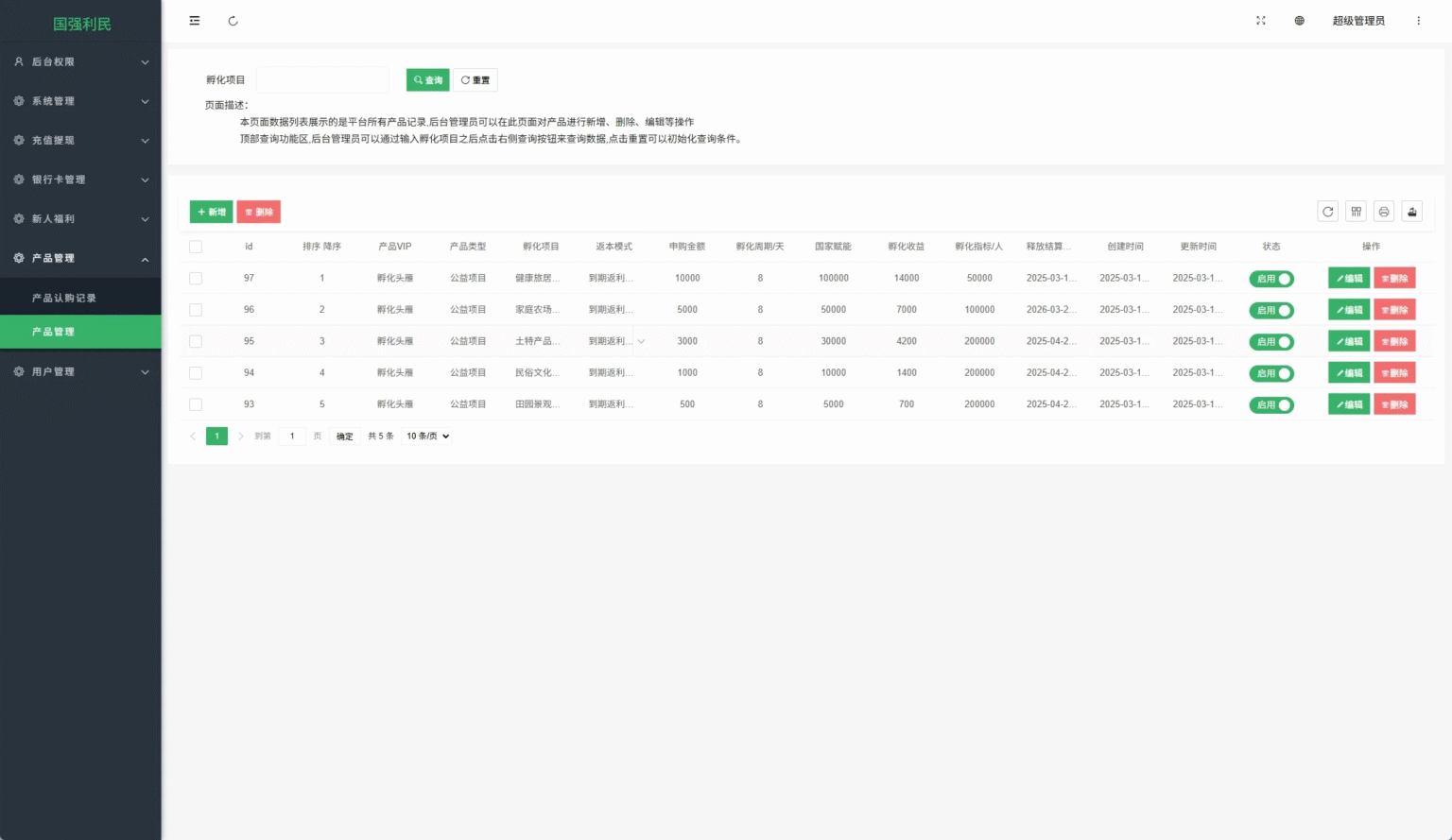Click the sidebar collapse menu icon
Screen dimensions: 1452x840
195,21
